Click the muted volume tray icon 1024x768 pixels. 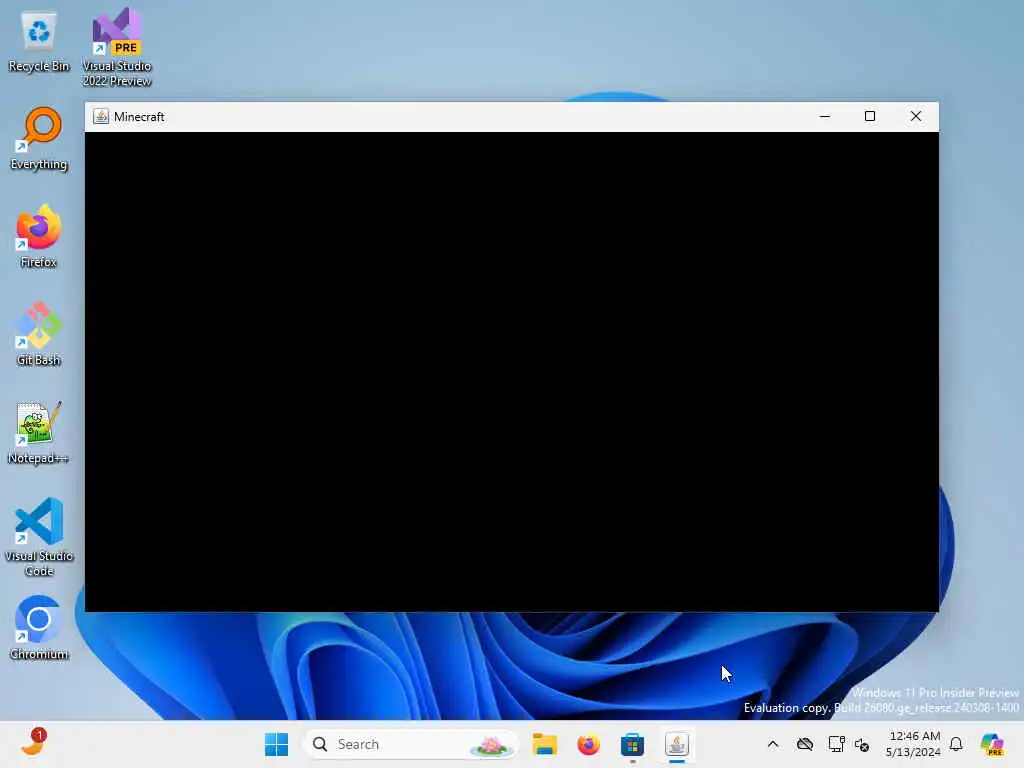pos(862,744)
